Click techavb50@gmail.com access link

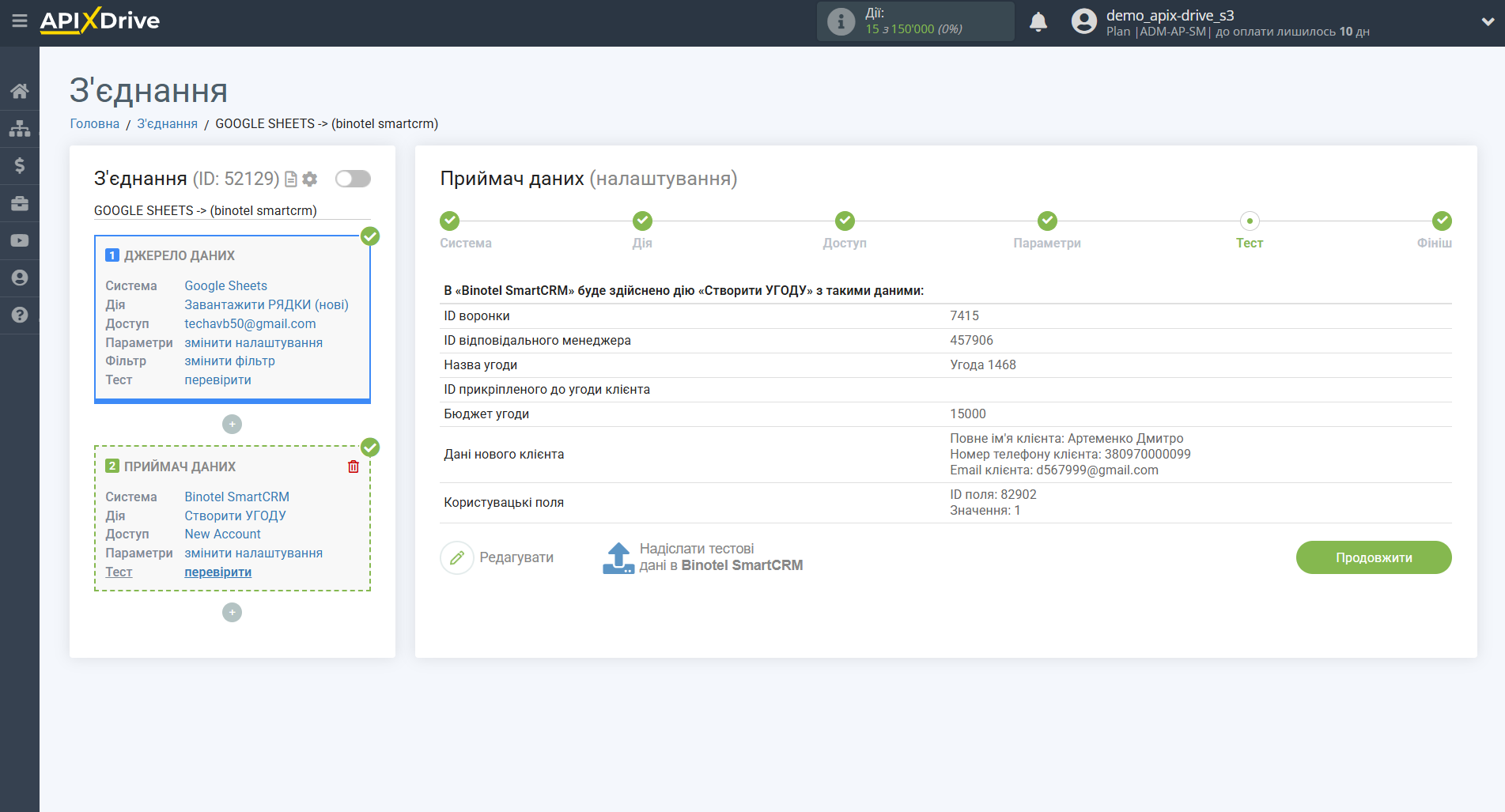click(x=250, y=323)
